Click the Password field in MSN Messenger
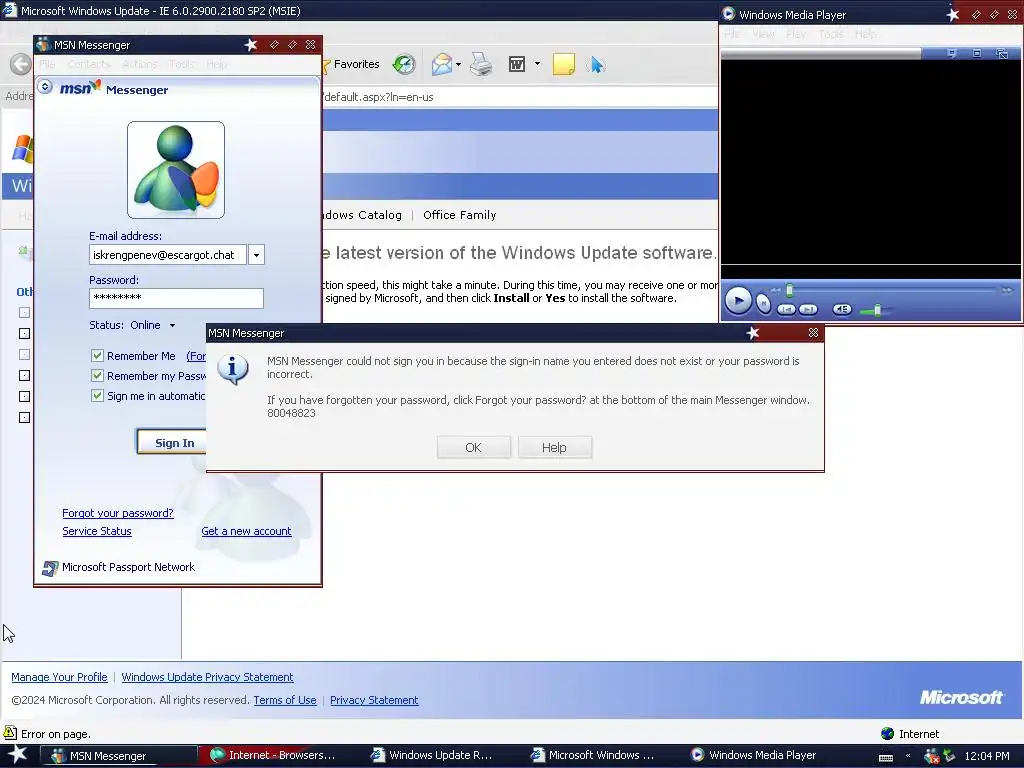The image size is (1024, 768). [x=176, y=298]
